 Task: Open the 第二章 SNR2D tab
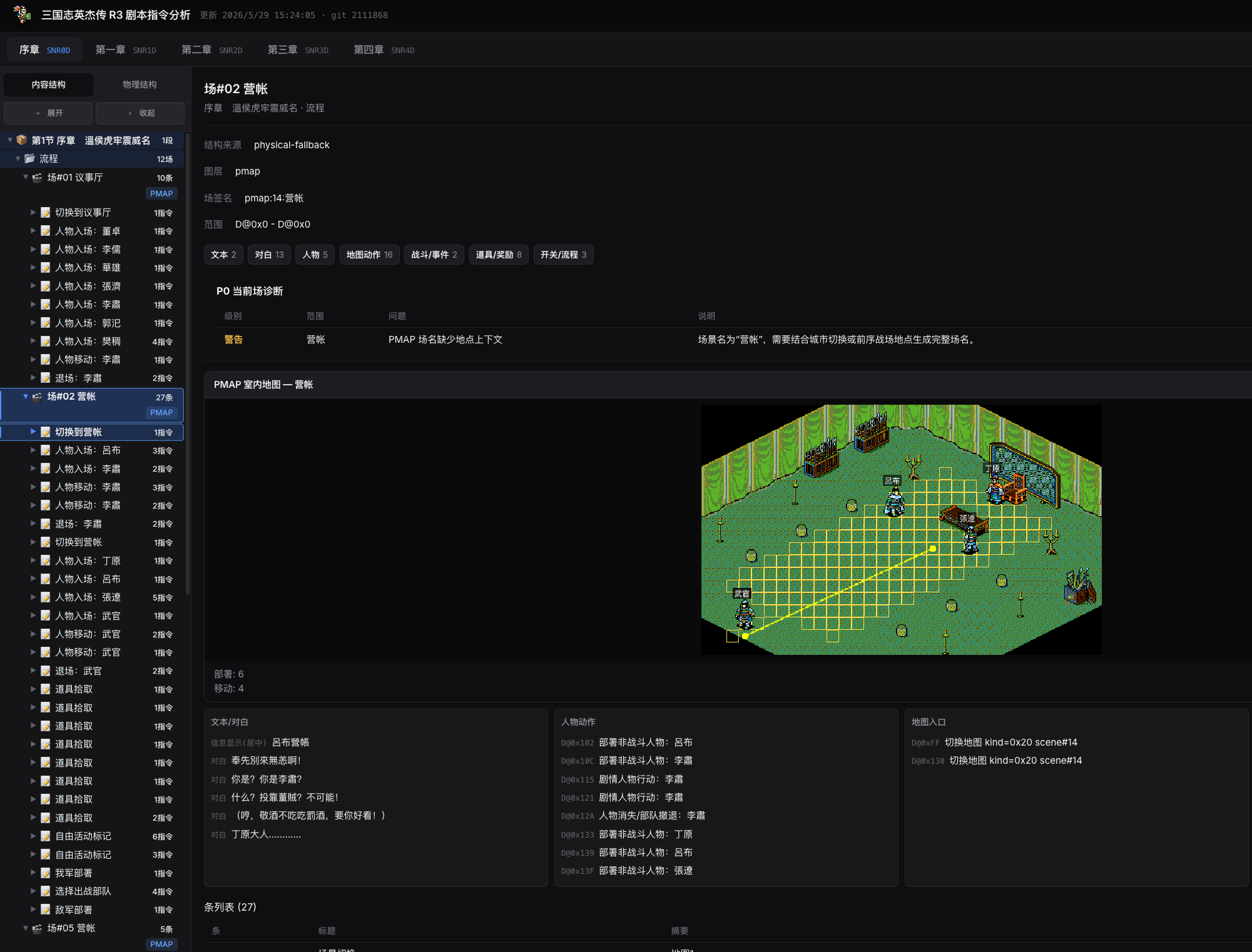[211, 50]
